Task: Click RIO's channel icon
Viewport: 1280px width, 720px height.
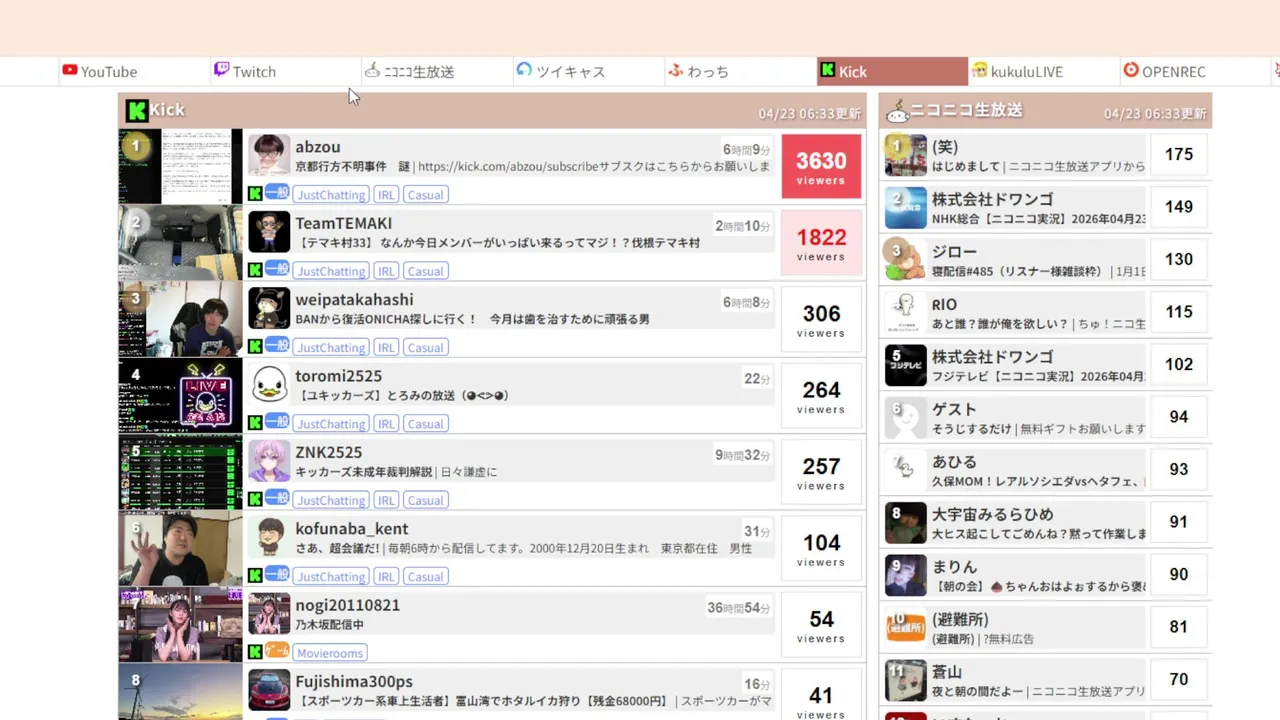Action: [x=906, y=312]
